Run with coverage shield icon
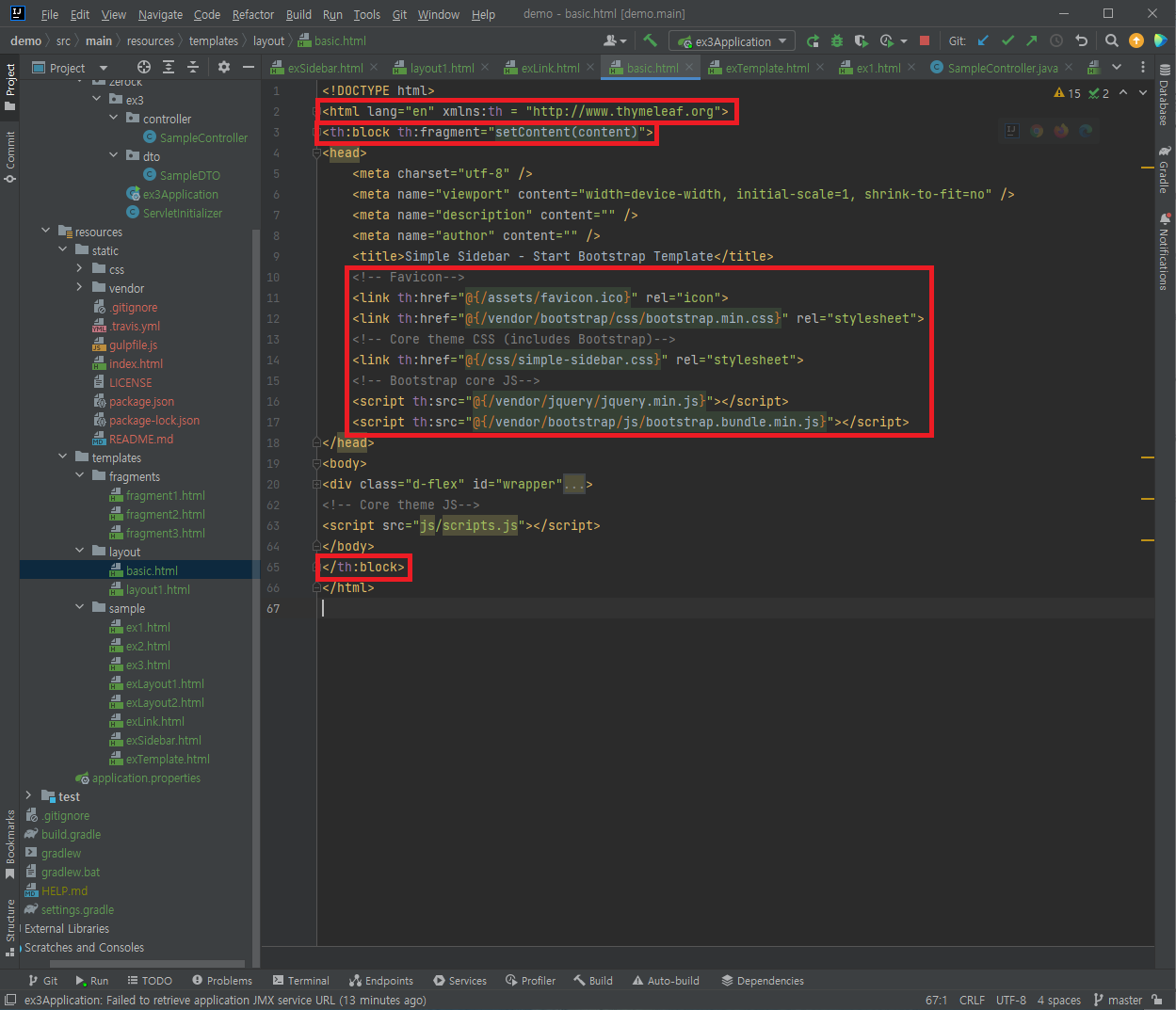This screenshot has height=1010, width=1176. [861, 40]
